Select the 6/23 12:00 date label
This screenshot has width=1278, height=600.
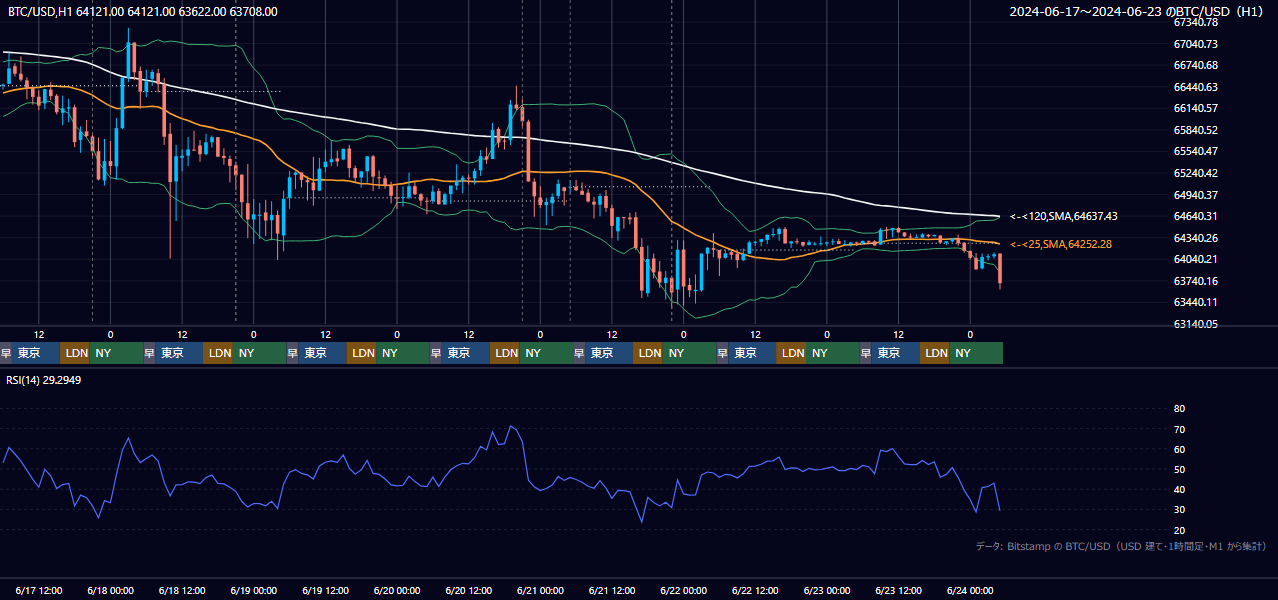coord(899,590)
